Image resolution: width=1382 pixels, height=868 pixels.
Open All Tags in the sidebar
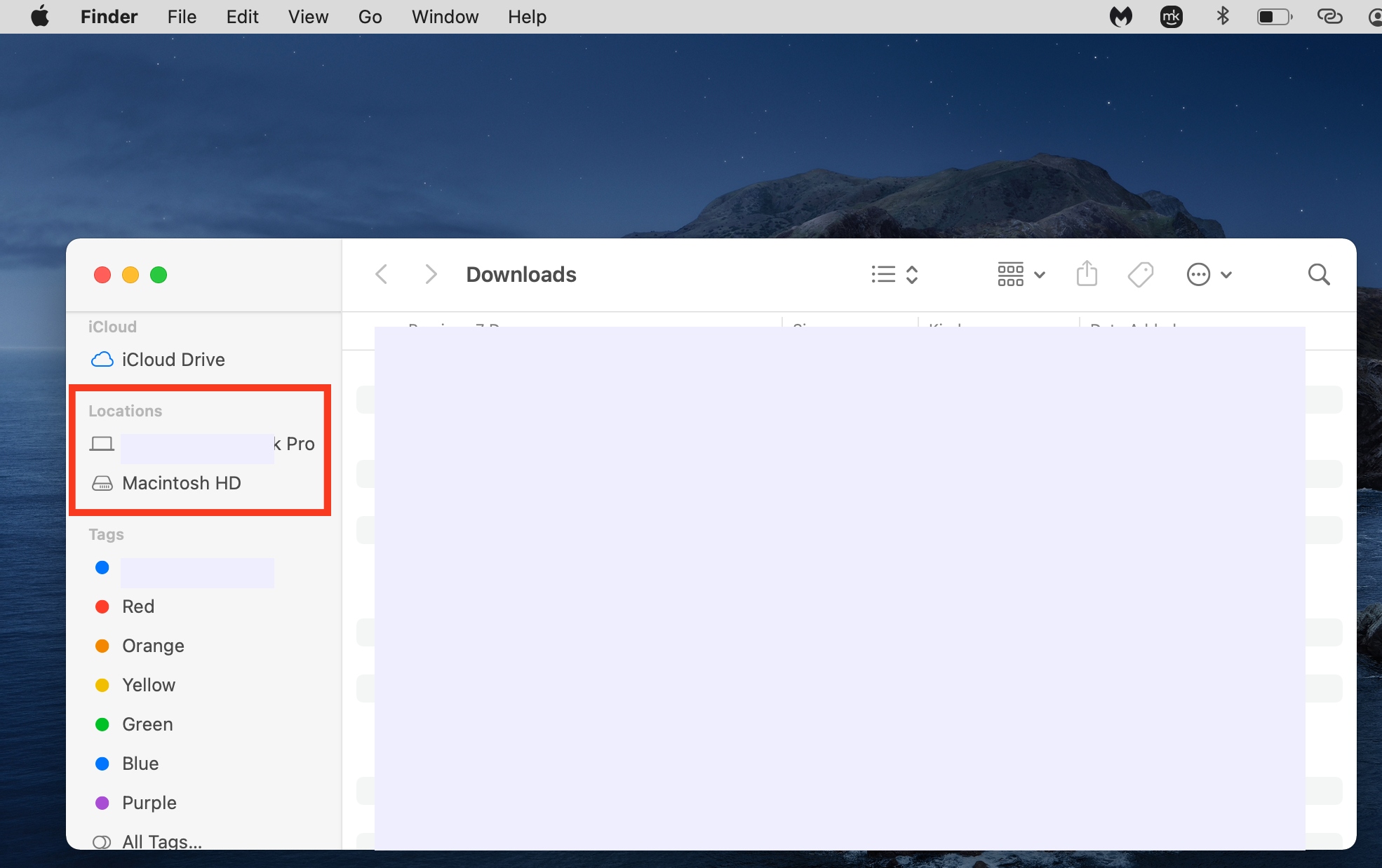(x=160, y=841)
